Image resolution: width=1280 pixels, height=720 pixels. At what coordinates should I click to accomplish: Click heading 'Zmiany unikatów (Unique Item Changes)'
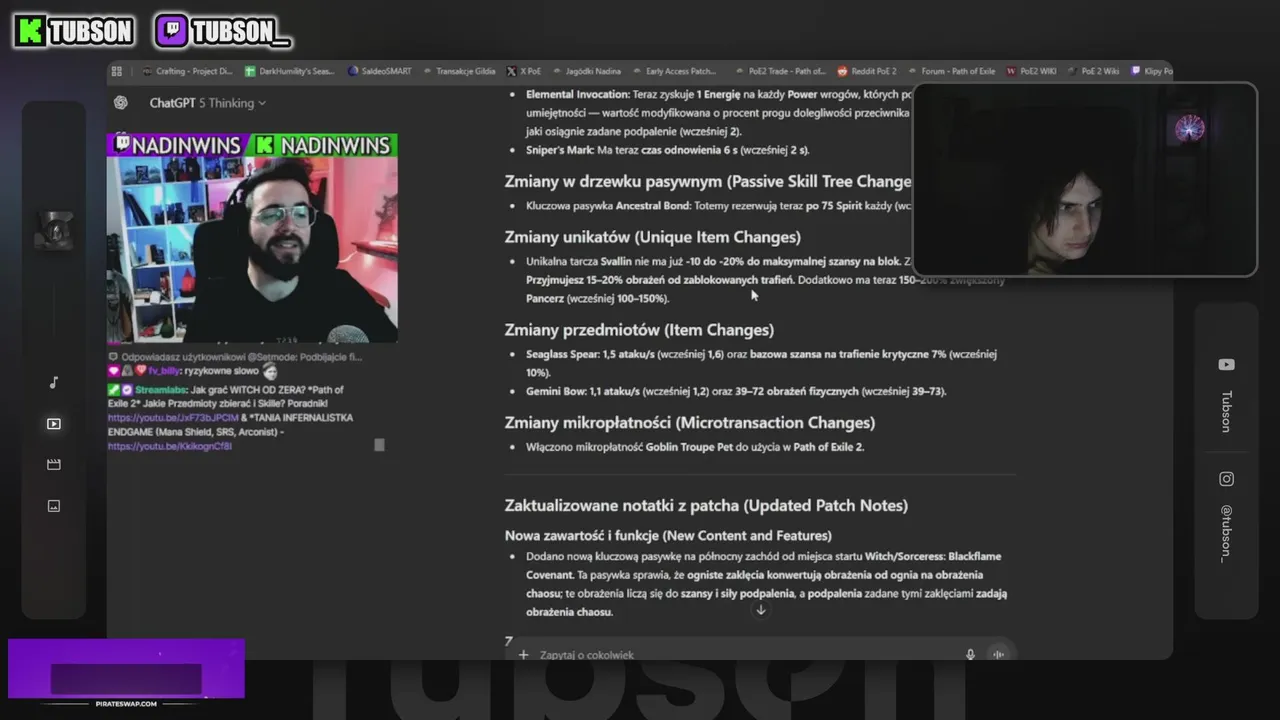click(653, 237)
